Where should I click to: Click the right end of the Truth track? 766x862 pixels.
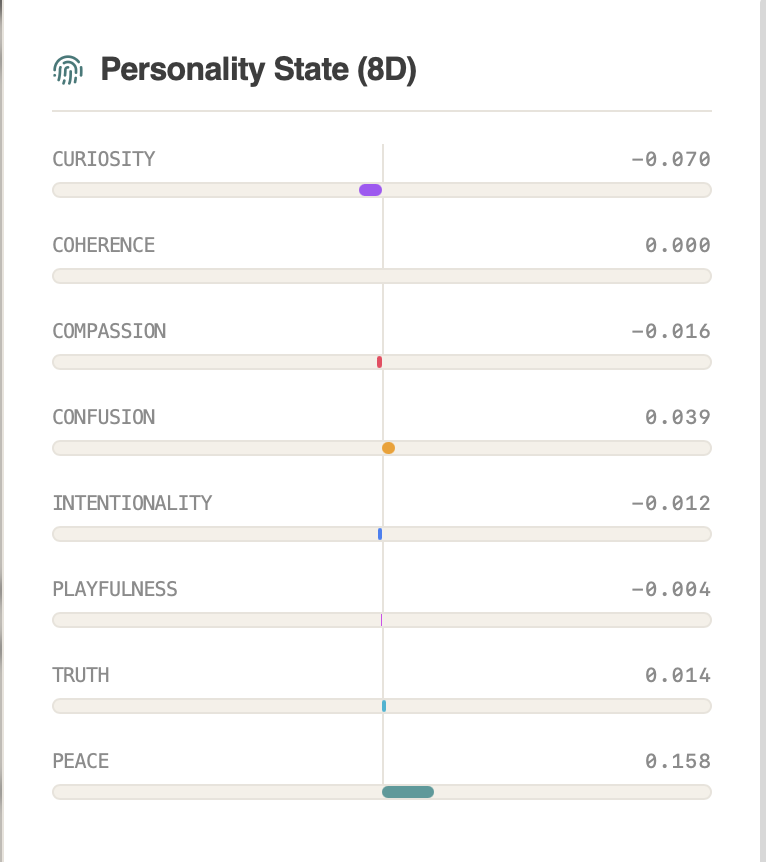[x=705, y=705]
